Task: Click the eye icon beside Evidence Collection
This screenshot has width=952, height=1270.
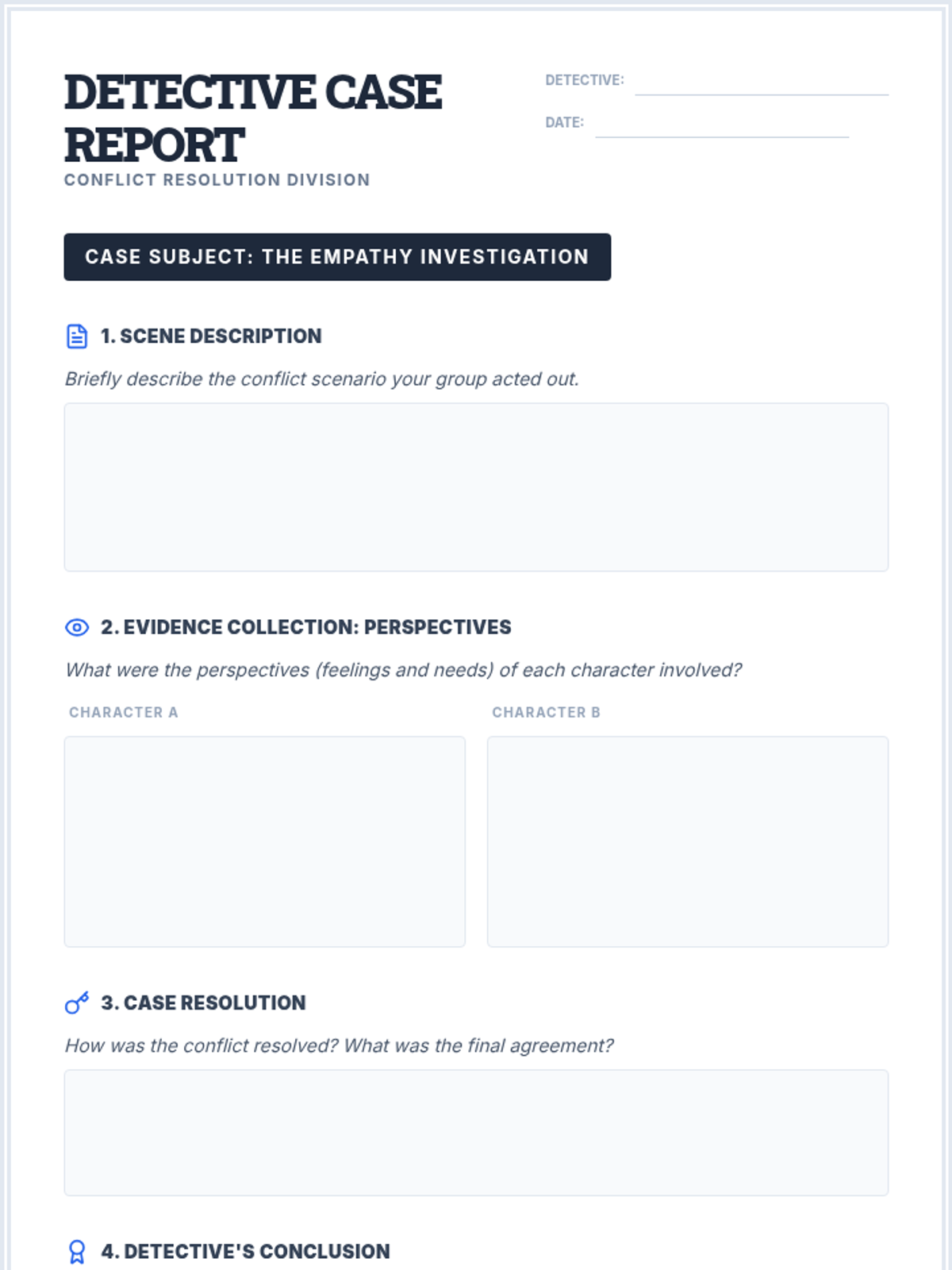Action: coord(77,628)
